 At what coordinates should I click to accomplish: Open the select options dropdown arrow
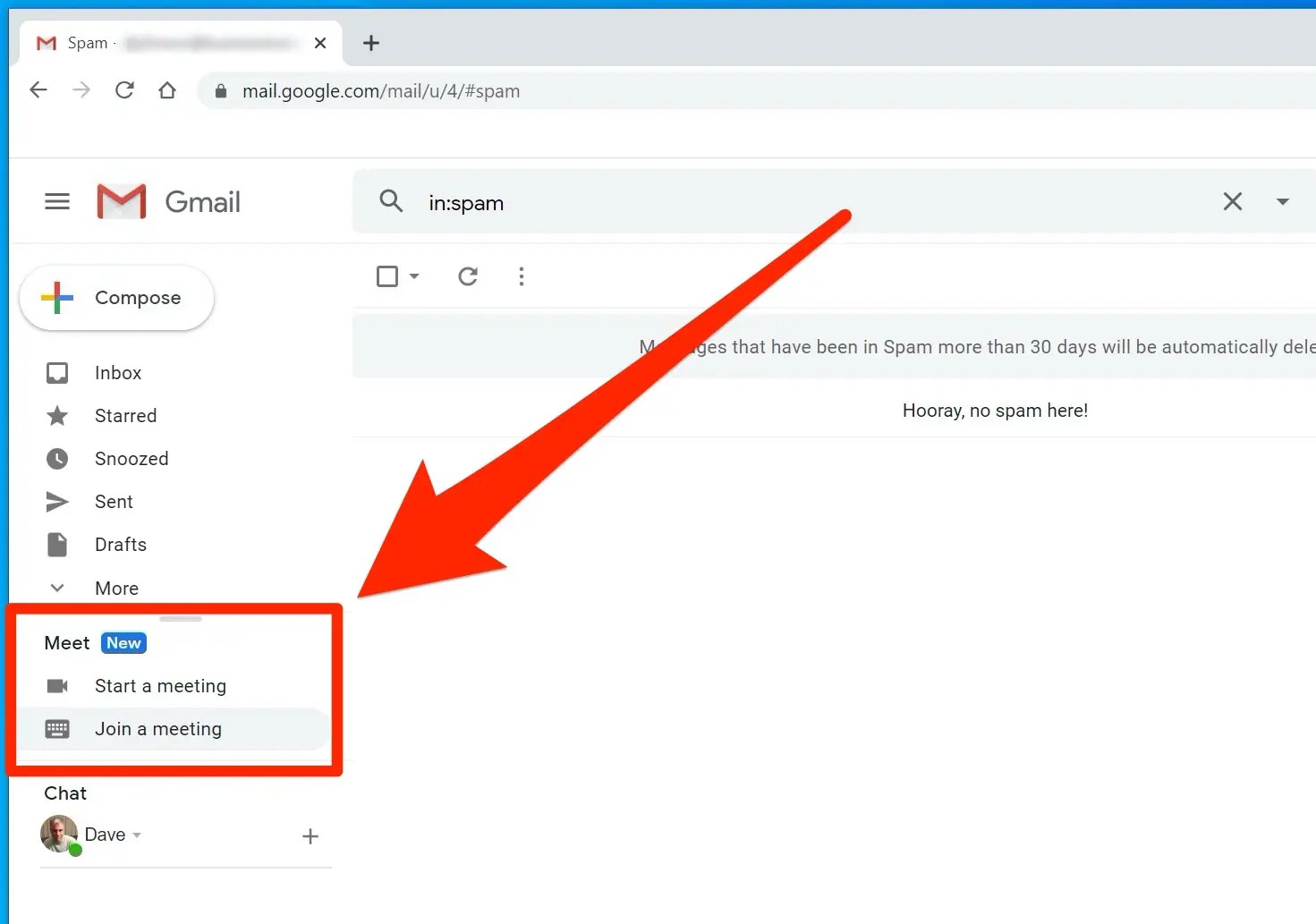pos(414,276)
